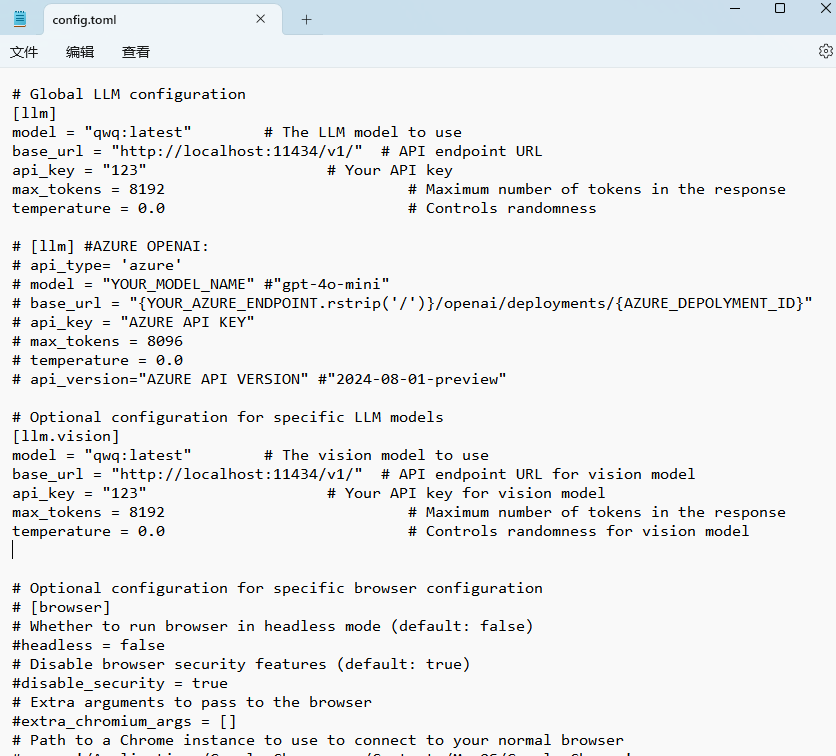Viewport: 836px width, 756px height.
Task: Click the '# [browser]' line
Action: (x=61, y=607)
